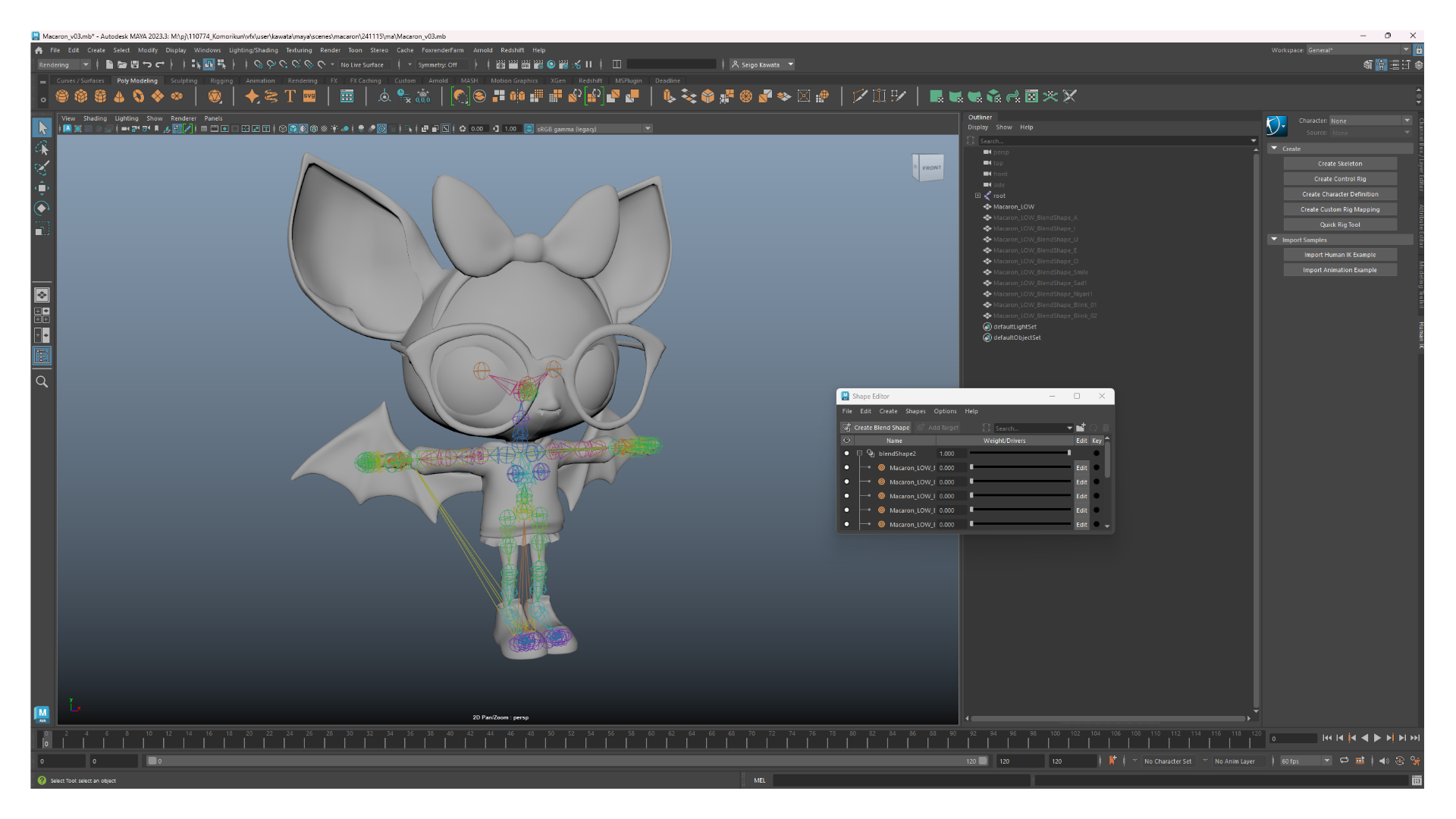The height and width of the screenshot is (819, 1456).
Task: Switch to the Sculpting shelf tab
Action: click(x=184, y=80)
